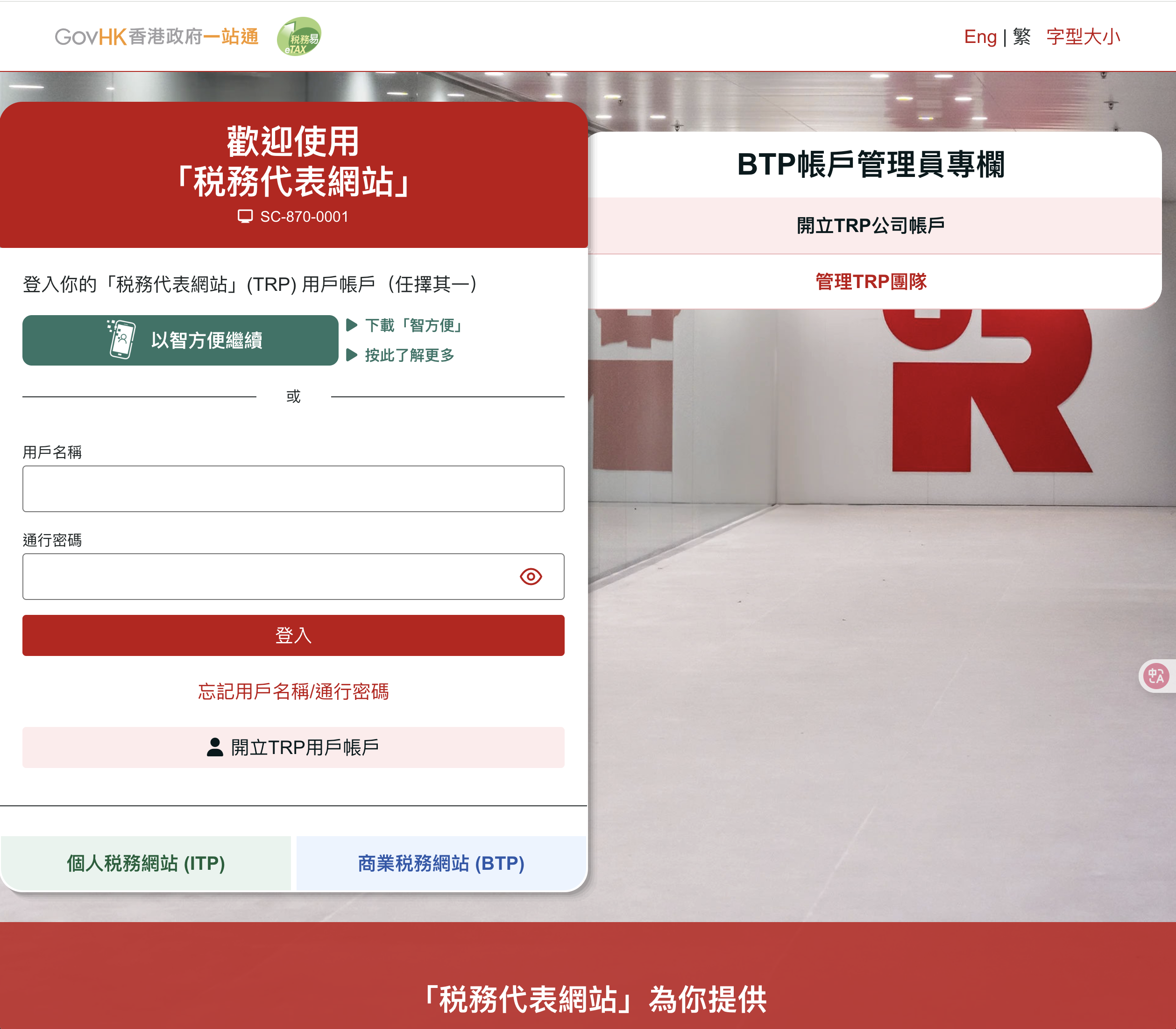
Task: Click the monitor icon beside SC-870-0001
Action: (x=245, y=217)
